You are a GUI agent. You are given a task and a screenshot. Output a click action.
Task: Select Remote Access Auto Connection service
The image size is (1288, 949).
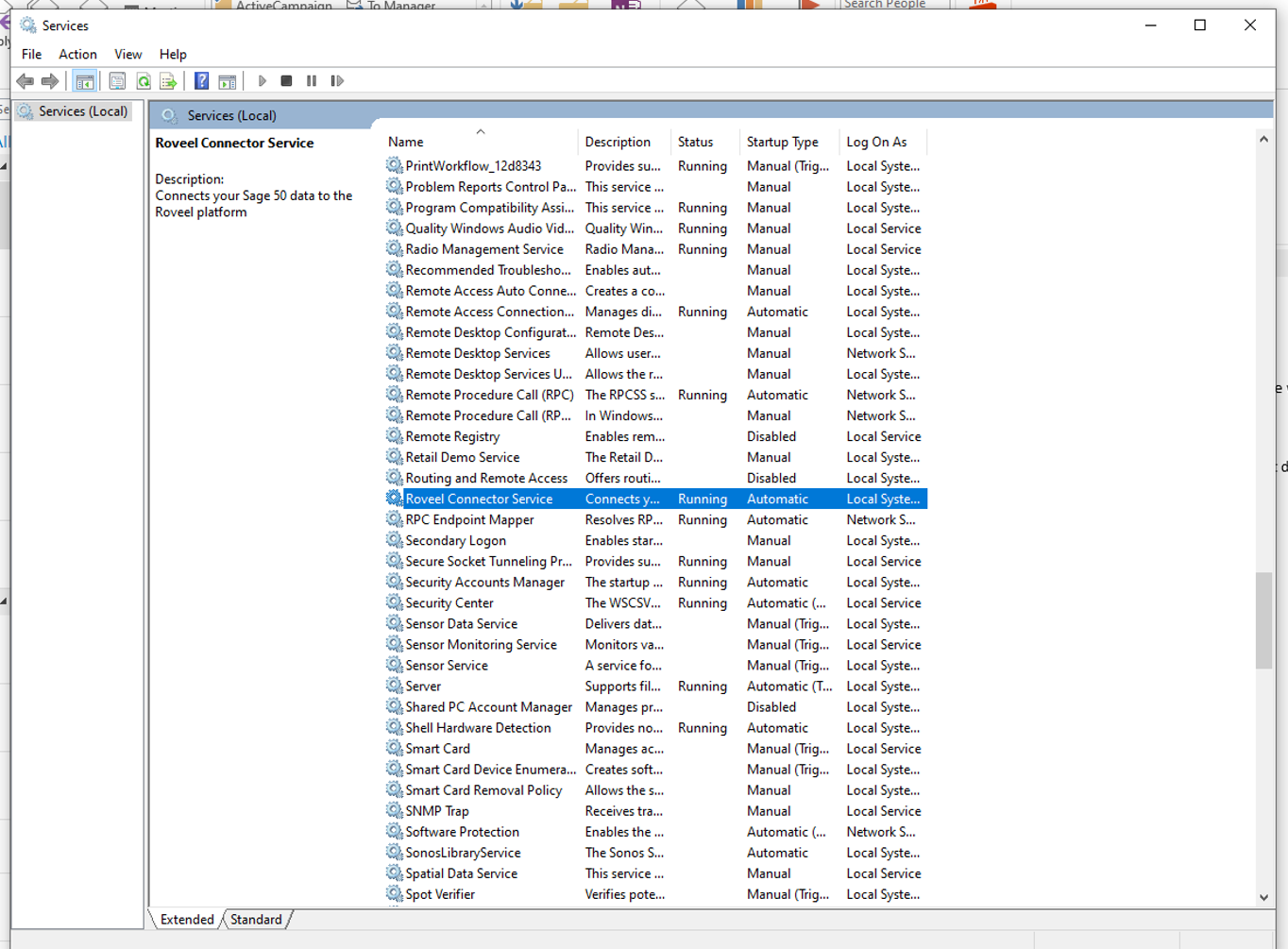[656, 291]
